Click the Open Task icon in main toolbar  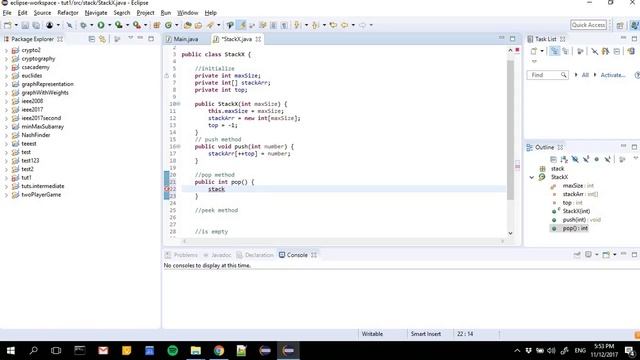tap(198, 25)
